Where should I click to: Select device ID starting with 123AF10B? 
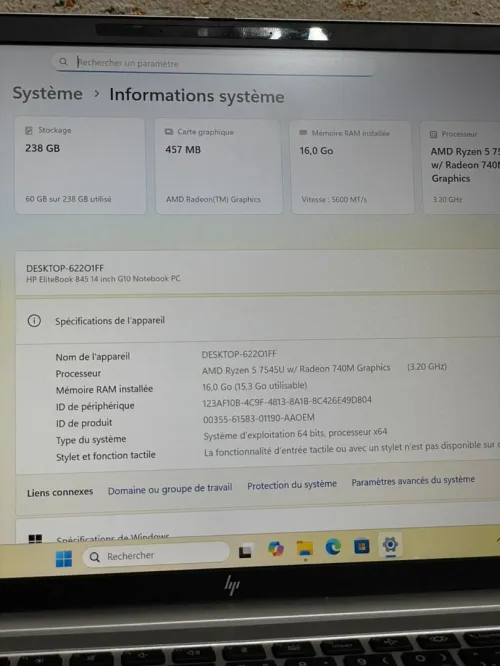click(x=287, y=401)
